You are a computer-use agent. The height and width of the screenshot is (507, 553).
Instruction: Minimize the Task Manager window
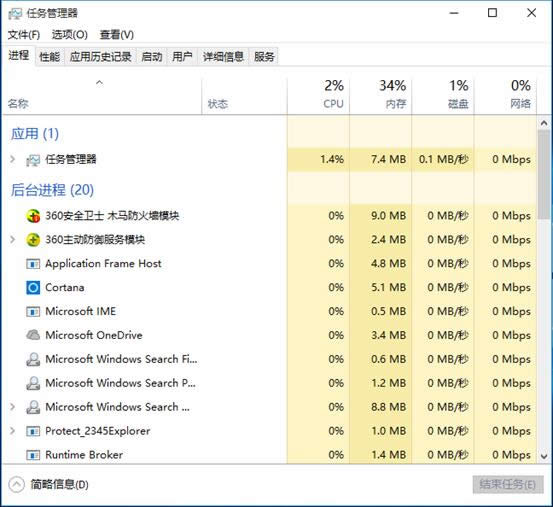point(454,13)
